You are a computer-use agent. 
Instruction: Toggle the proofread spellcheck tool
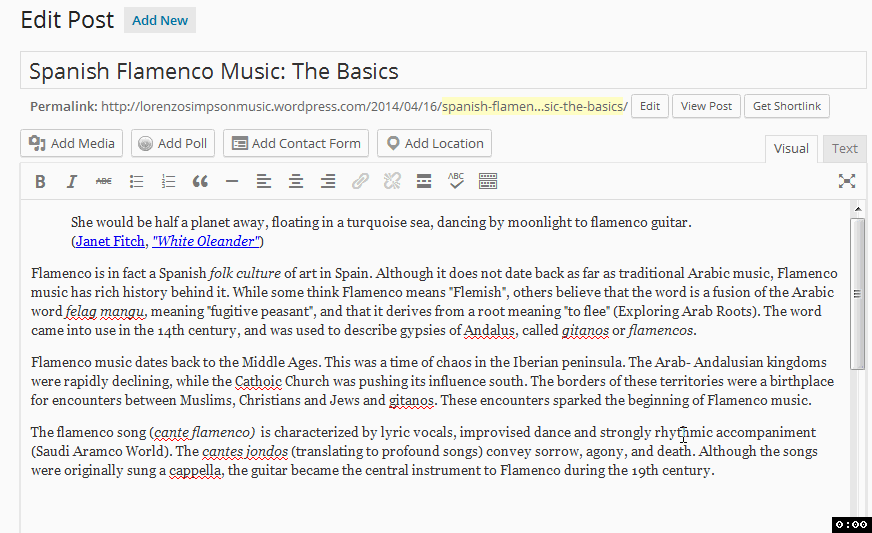(x=456, y=181)
